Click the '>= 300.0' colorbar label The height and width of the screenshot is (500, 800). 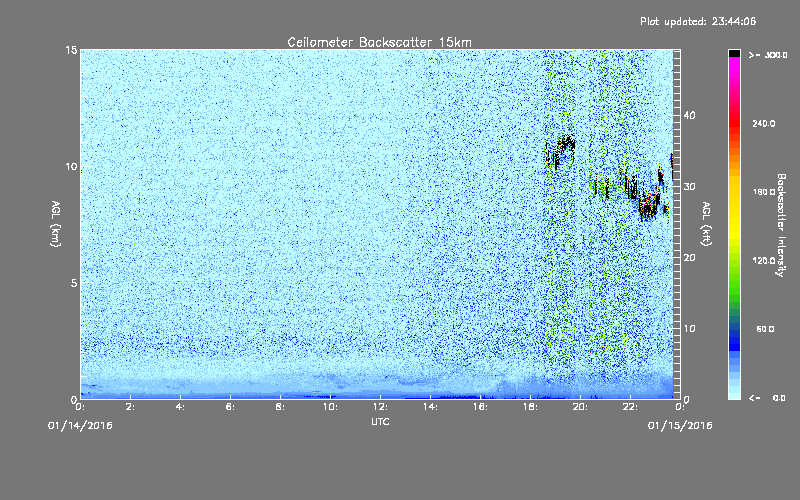coord(768,55)
